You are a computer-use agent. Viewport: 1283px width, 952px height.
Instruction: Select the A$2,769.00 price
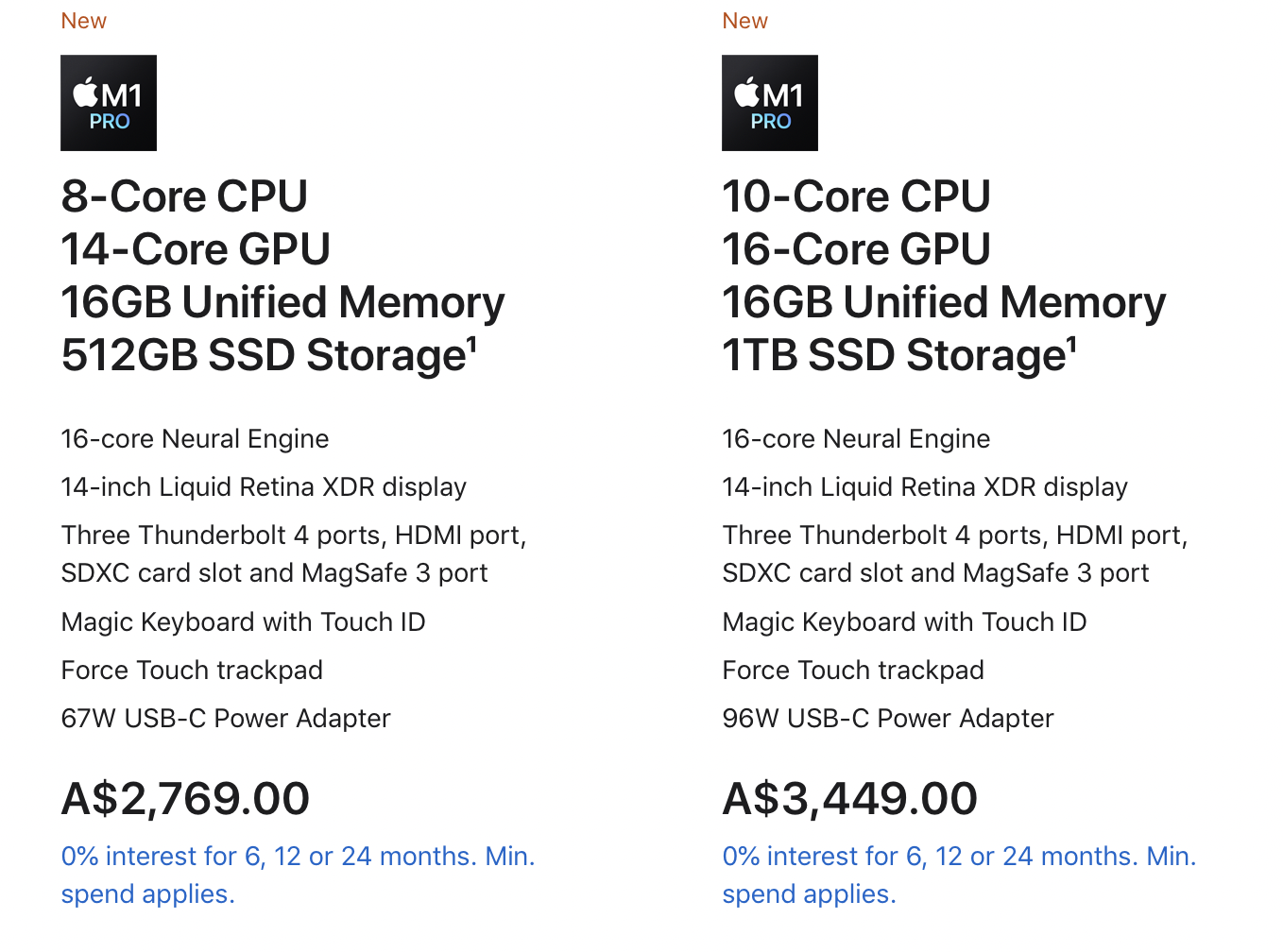point(185,798)
